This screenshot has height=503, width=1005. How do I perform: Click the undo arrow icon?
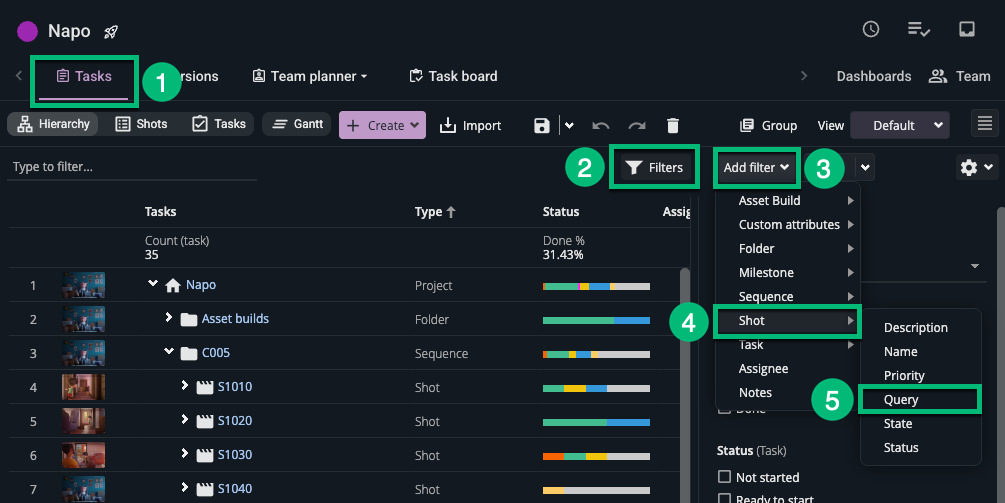point(601,126)
